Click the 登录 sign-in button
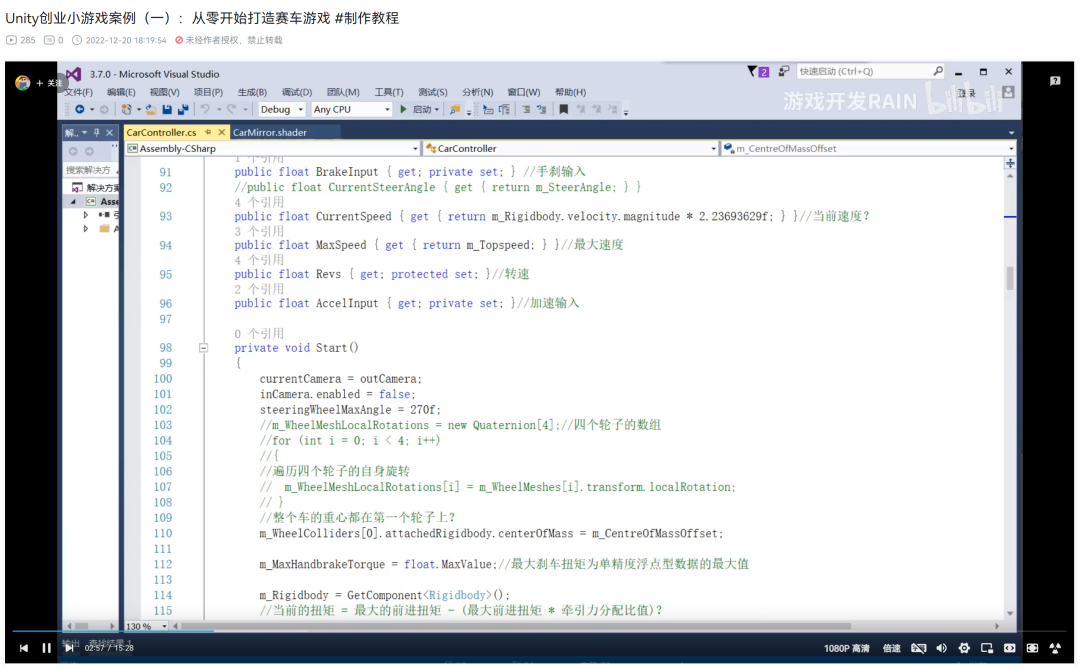 pos(966,93)
